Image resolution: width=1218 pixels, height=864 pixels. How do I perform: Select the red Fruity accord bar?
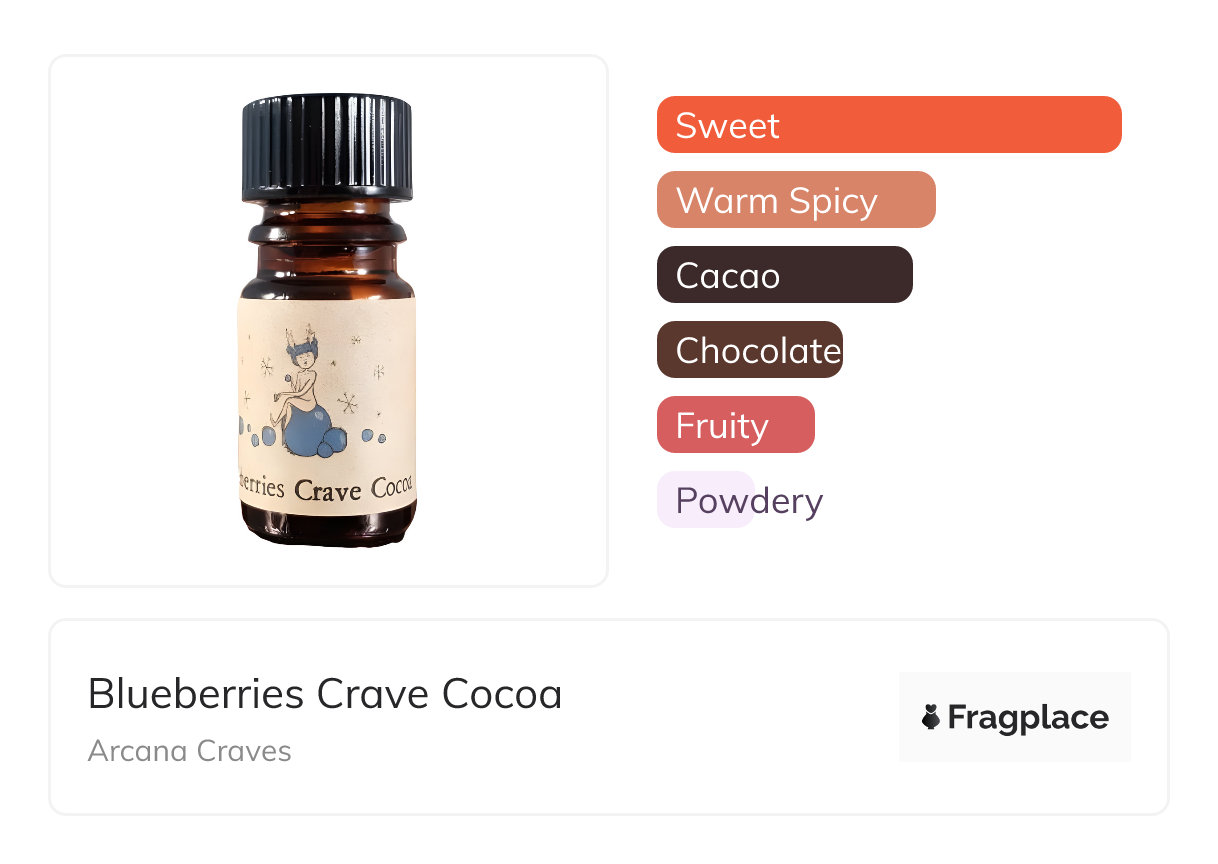point(736,425)
